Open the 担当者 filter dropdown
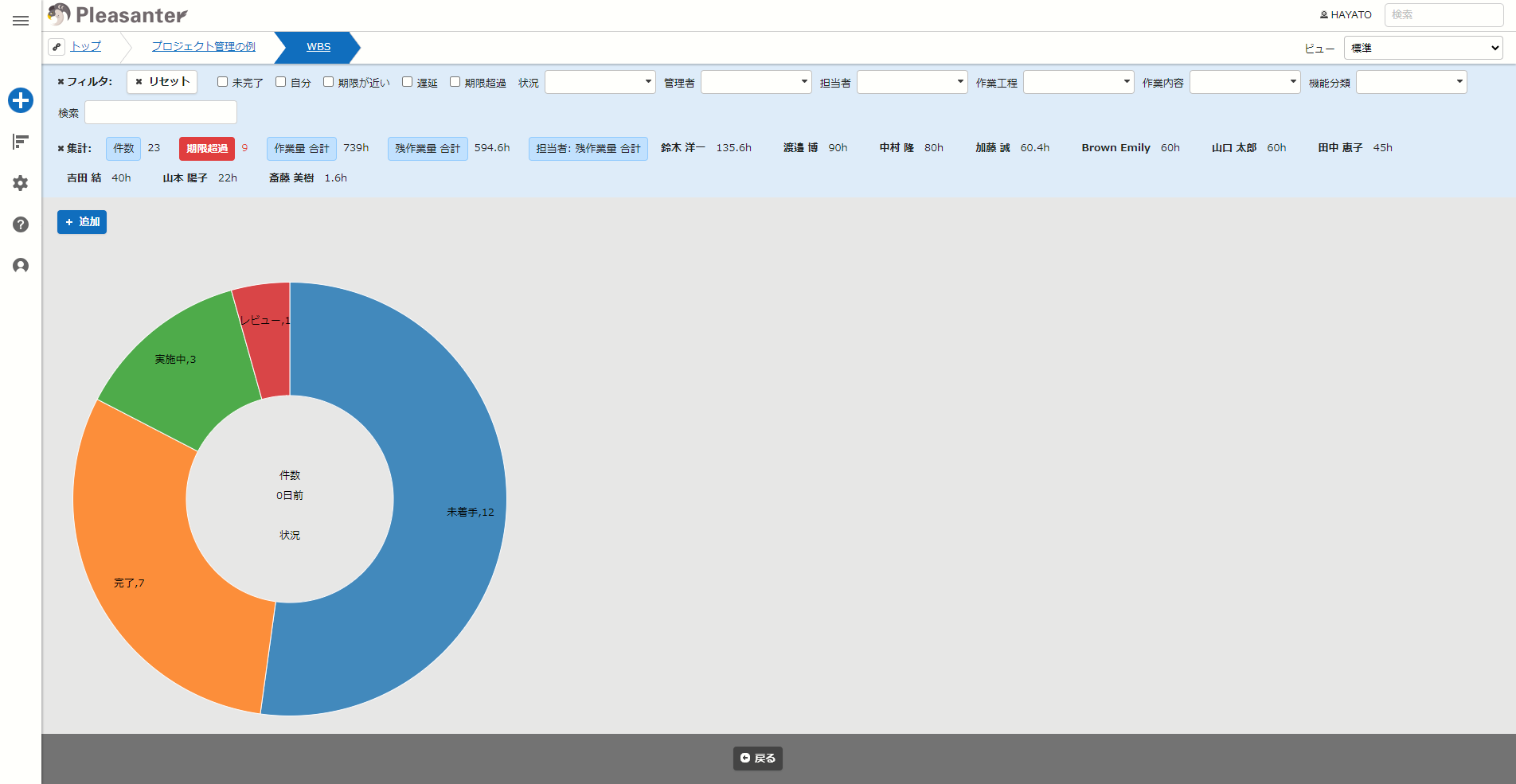 tap(912, 82)
